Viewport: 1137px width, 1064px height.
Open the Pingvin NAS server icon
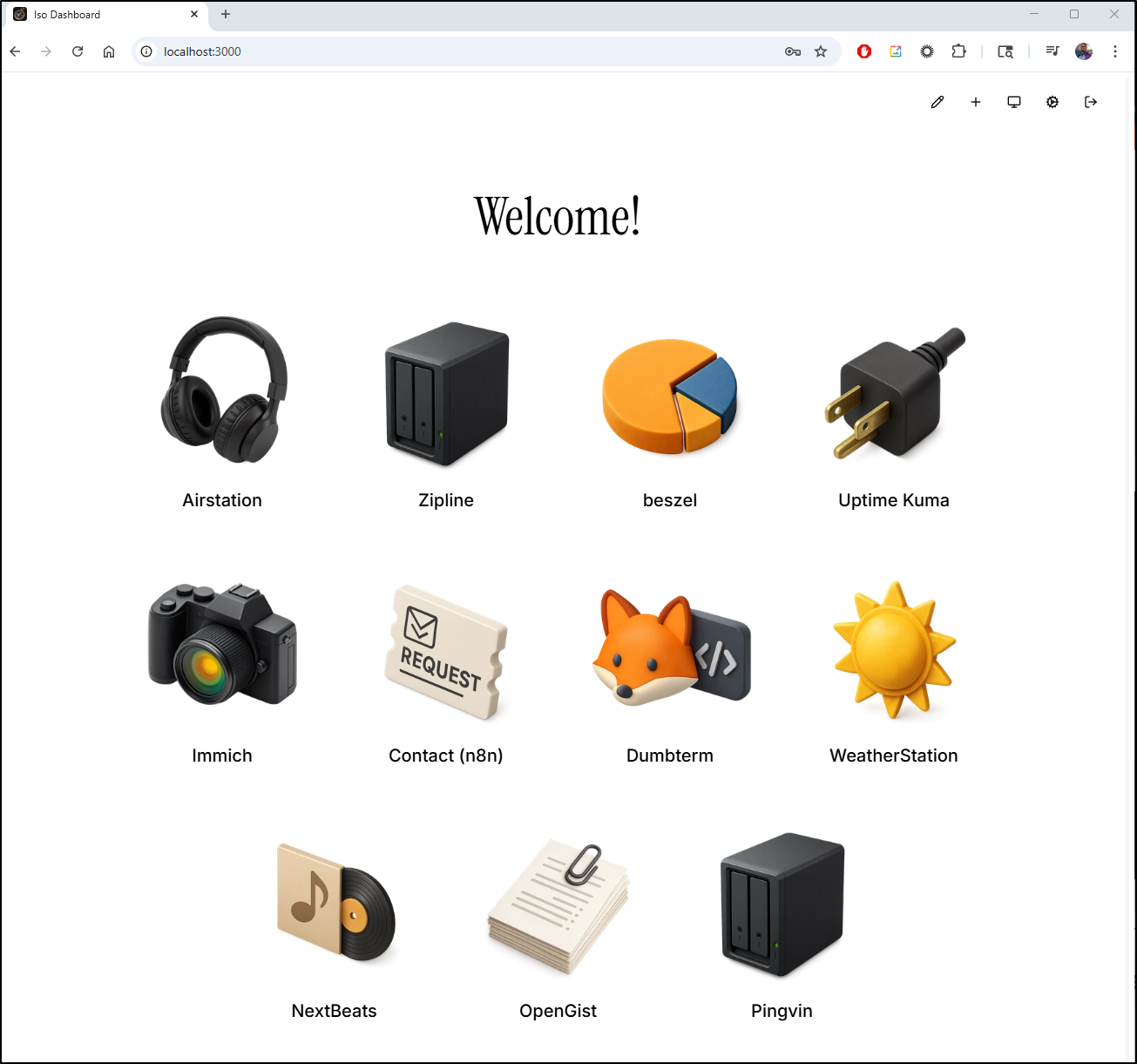pyautogui.click(x=782, y=905)
